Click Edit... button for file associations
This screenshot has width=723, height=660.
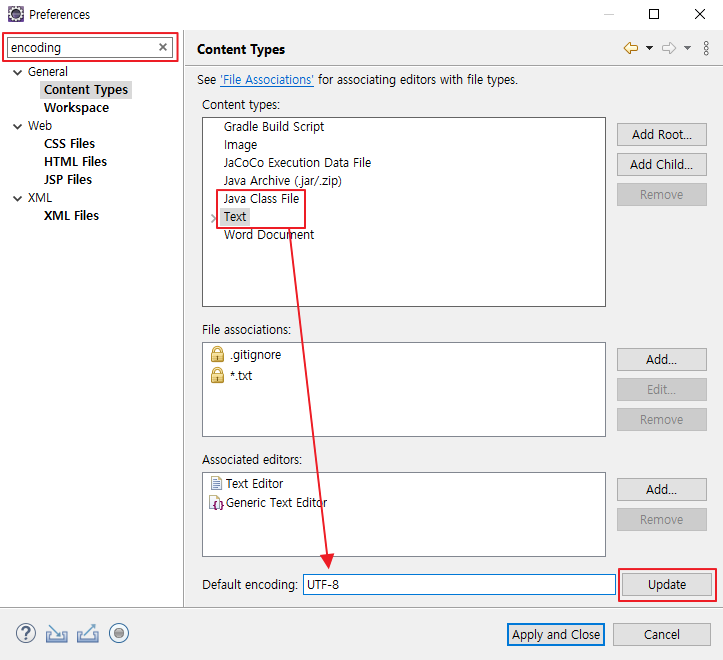[x=662, y=390]
